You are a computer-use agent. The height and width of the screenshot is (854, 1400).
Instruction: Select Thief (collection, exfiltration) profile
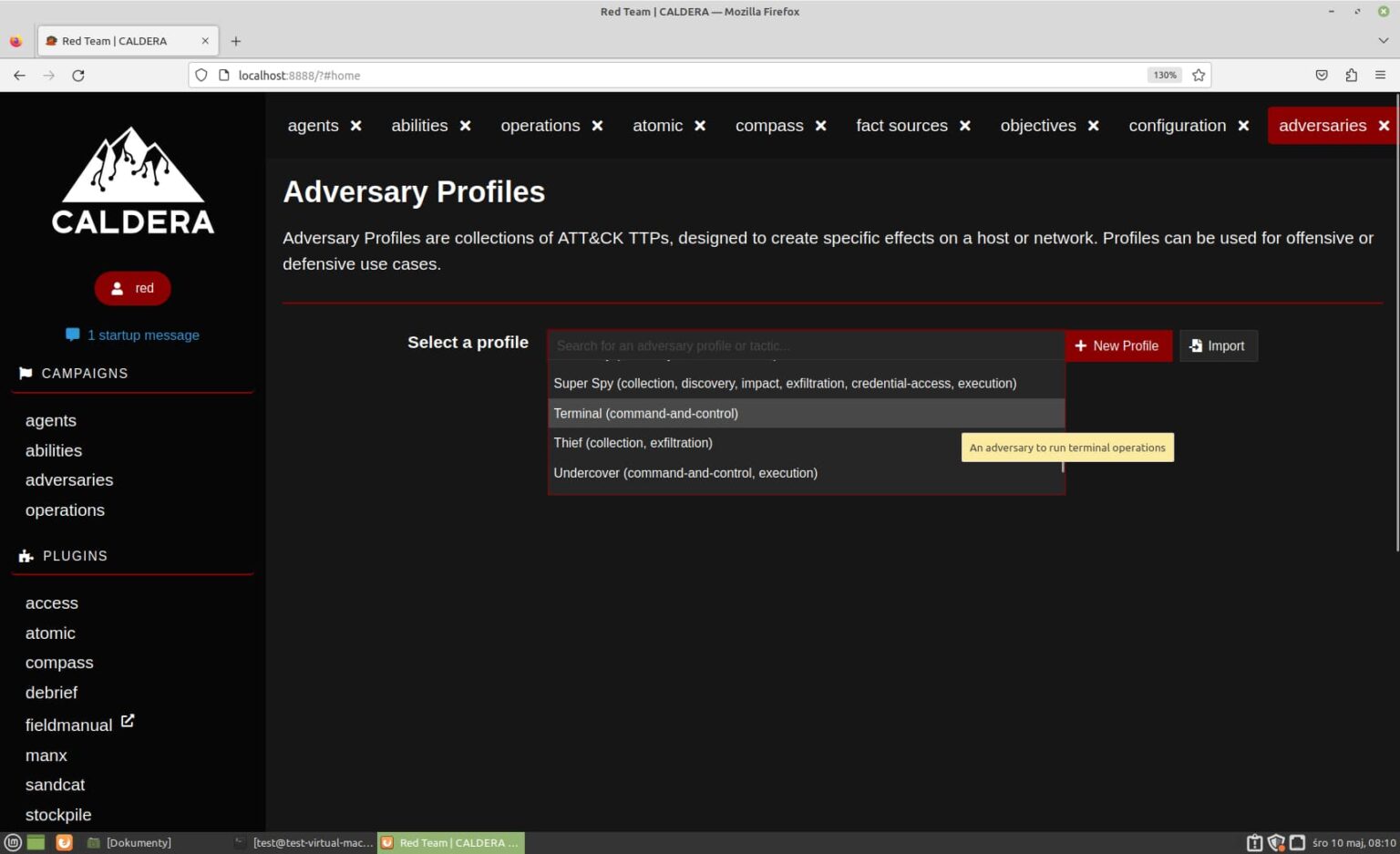tap(633, 443)
